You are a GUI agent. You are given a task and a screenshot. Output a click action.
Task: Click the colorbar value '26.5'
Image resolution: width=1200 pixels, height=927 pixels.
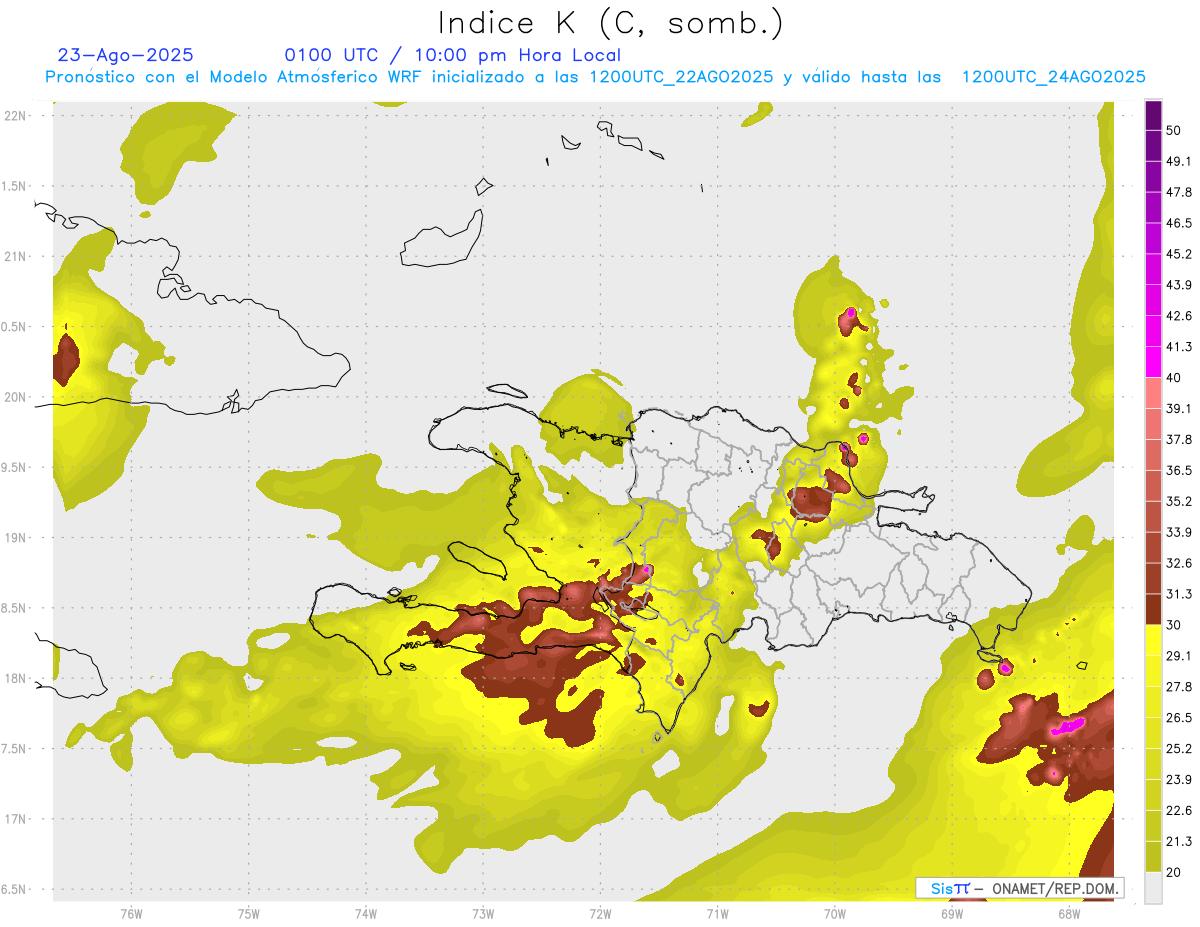(1179, 718)
